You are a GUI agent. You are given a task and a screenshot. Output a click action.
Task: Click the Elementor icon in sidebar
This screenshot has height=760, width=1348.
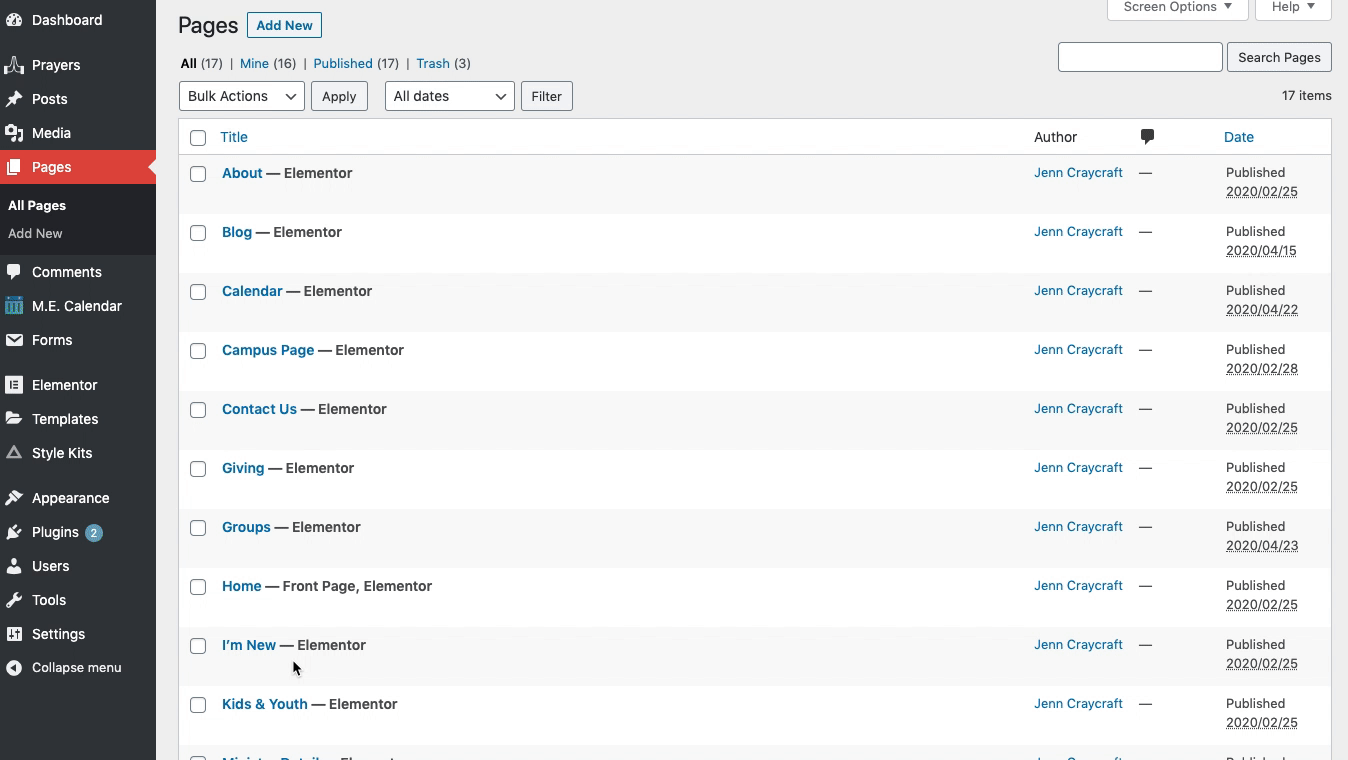14,385
